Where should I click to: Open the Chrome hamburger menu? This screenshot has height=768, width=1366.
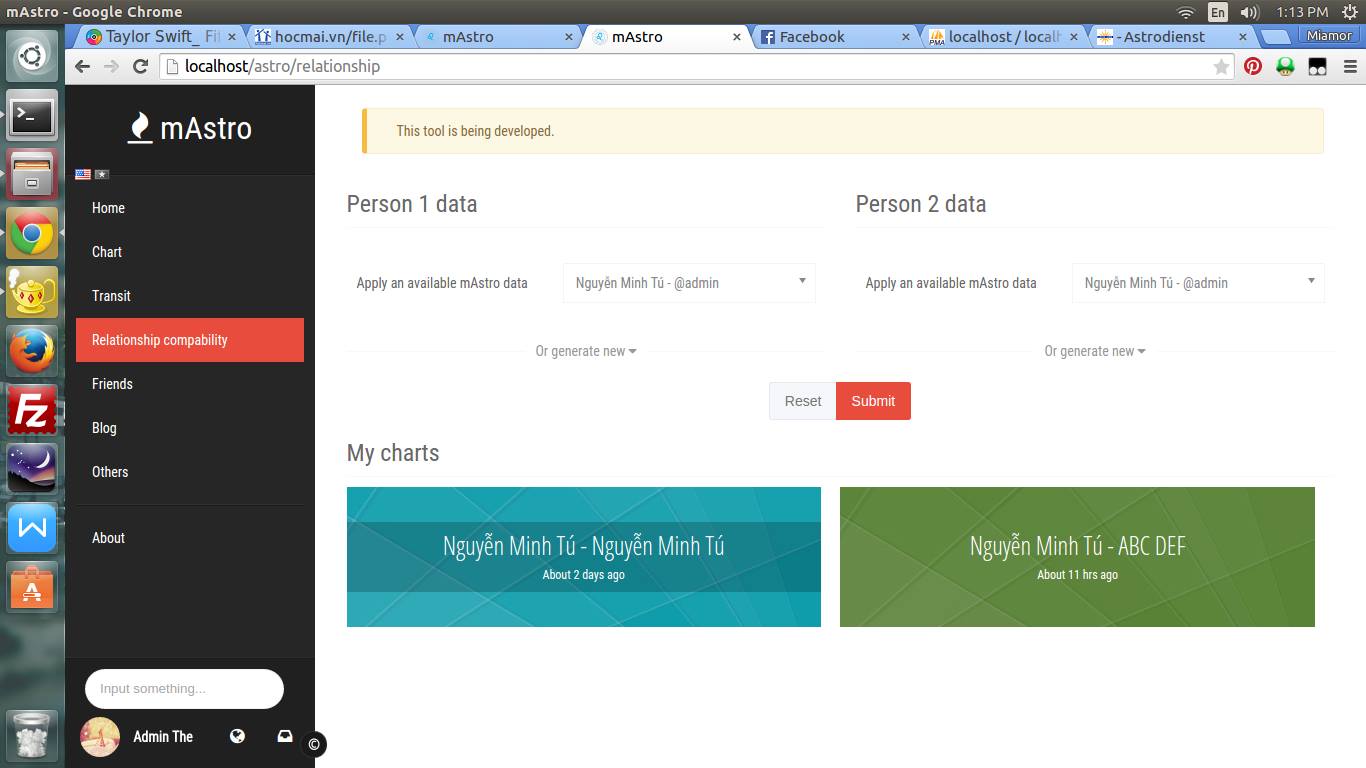click(x=1350, y=66)
